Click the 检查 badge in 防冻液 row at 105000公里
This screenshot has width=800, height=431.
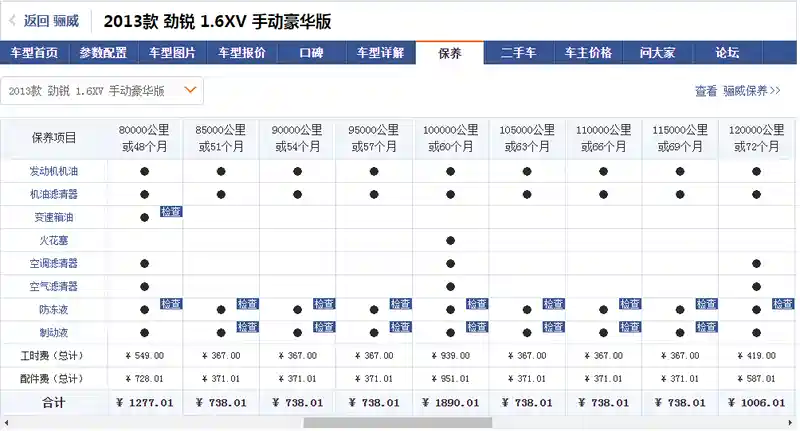[554, 304]
